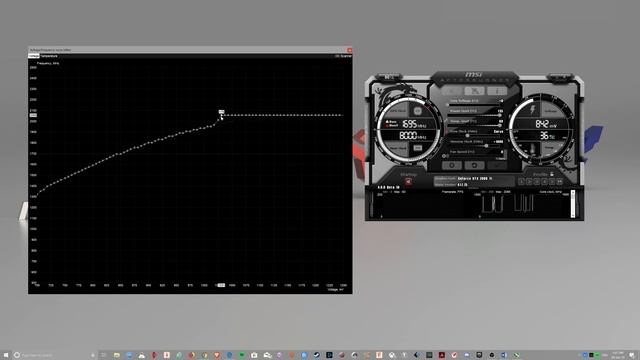
Task: Click the voltage lightning icon in right gauge
Action: tap(533, 110)
